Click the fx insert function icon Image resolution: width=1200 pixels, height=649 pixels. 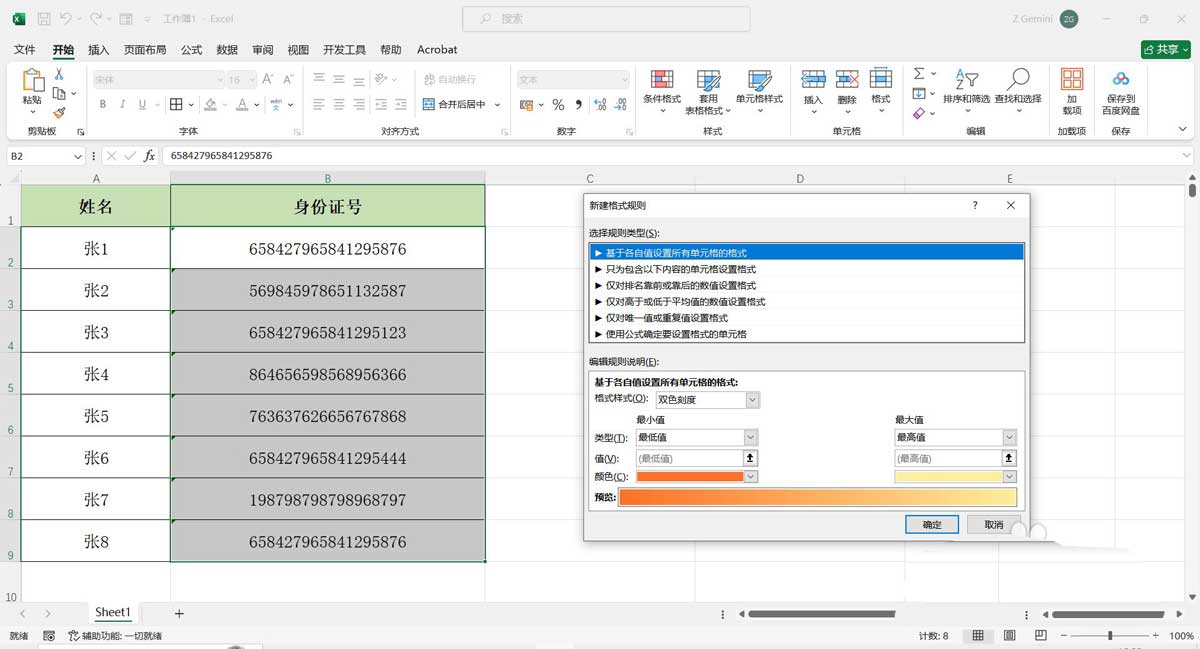(x=149, y=156)
